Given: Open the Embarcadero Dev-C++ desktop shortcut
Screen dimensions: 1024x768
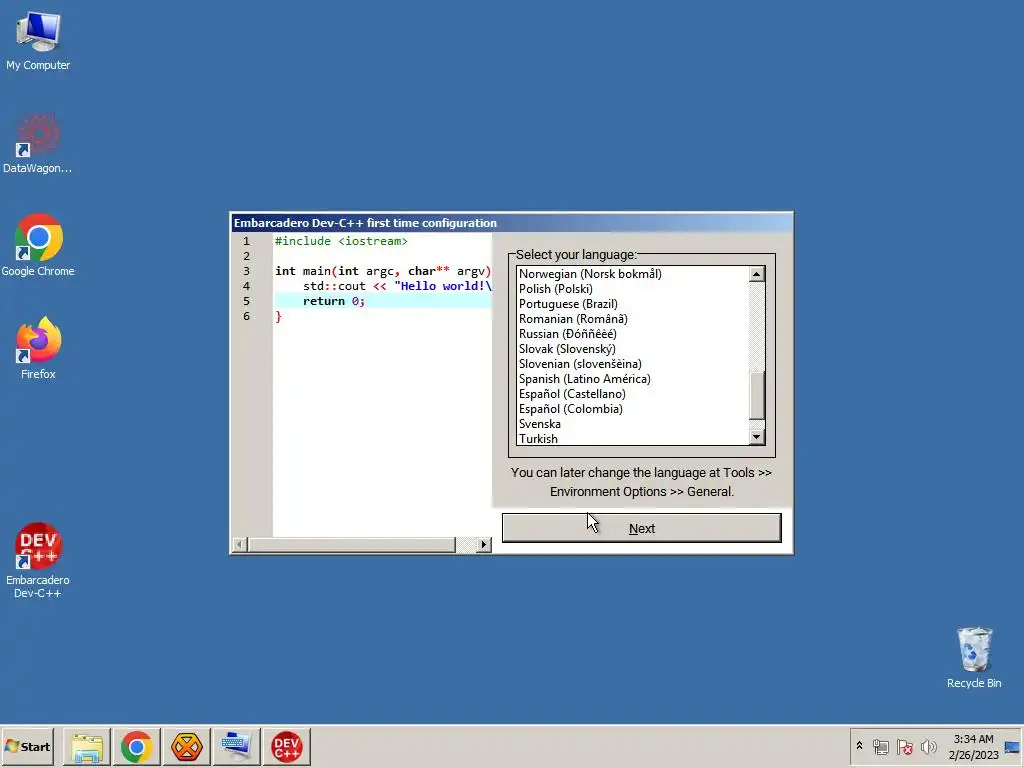Looking at the screenshot, I should pyautogui.click(x=38, y=560).
